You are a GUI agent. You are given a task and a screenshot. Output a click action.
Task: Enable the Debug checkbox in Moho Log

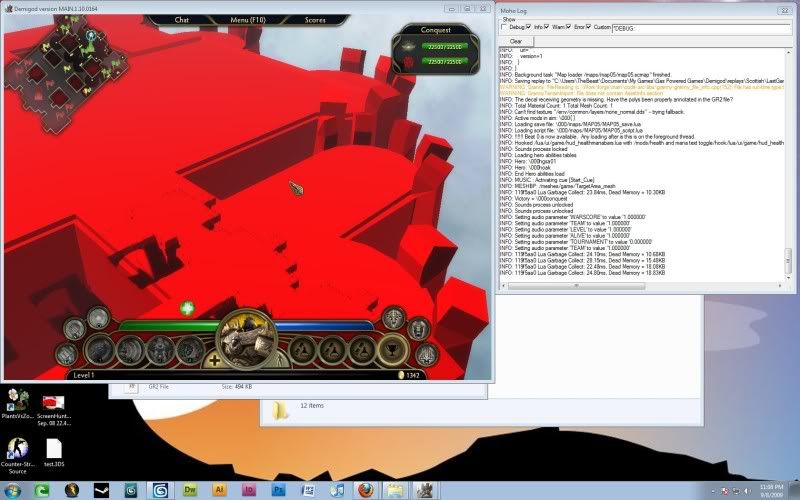[x=504, y=27]
